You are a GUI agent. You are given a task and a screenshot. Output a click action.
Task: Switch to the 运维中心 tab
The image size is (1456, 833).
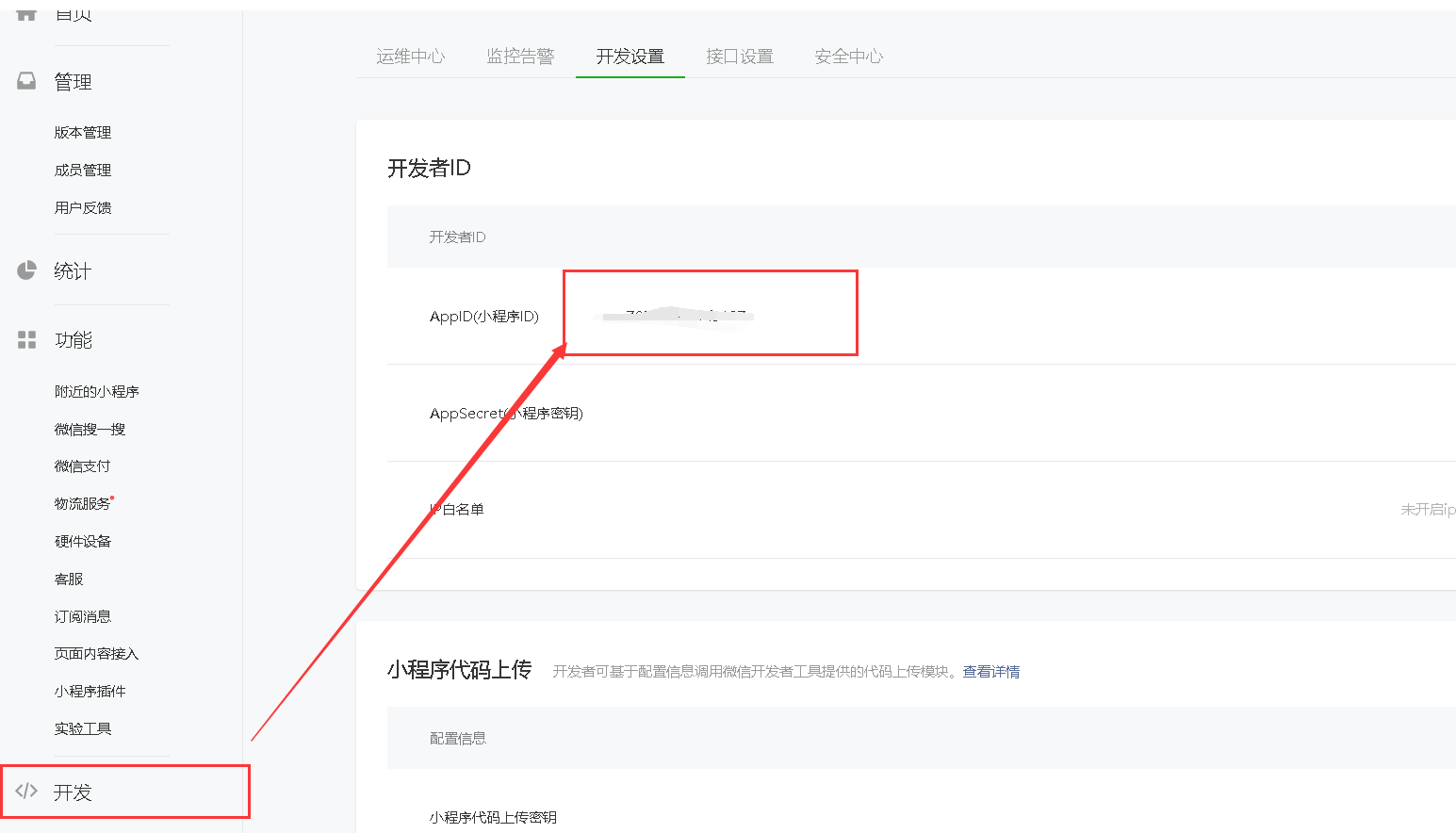411,57
